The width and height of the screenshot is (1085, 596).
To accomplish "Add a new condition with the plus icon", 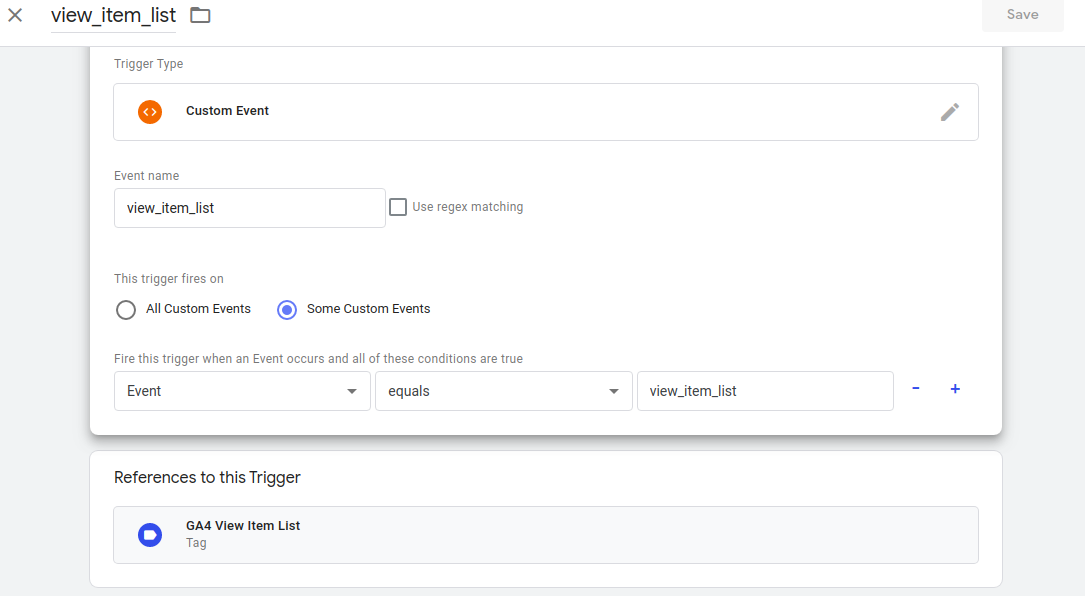I will coord(955,389).
